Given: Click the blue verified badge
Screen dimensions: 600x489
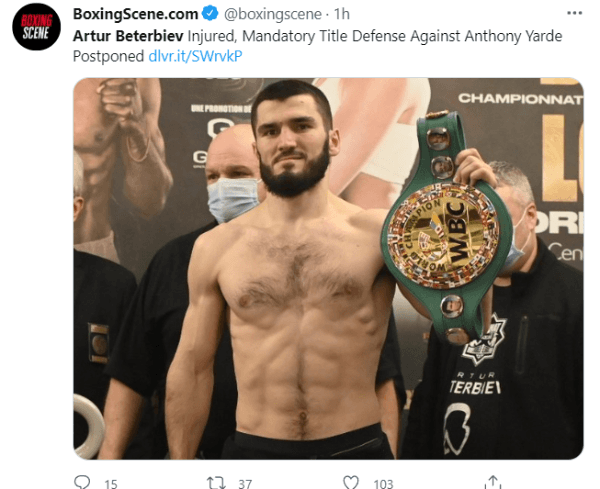Looking at the screenshot, I should (x=210, y=13).
